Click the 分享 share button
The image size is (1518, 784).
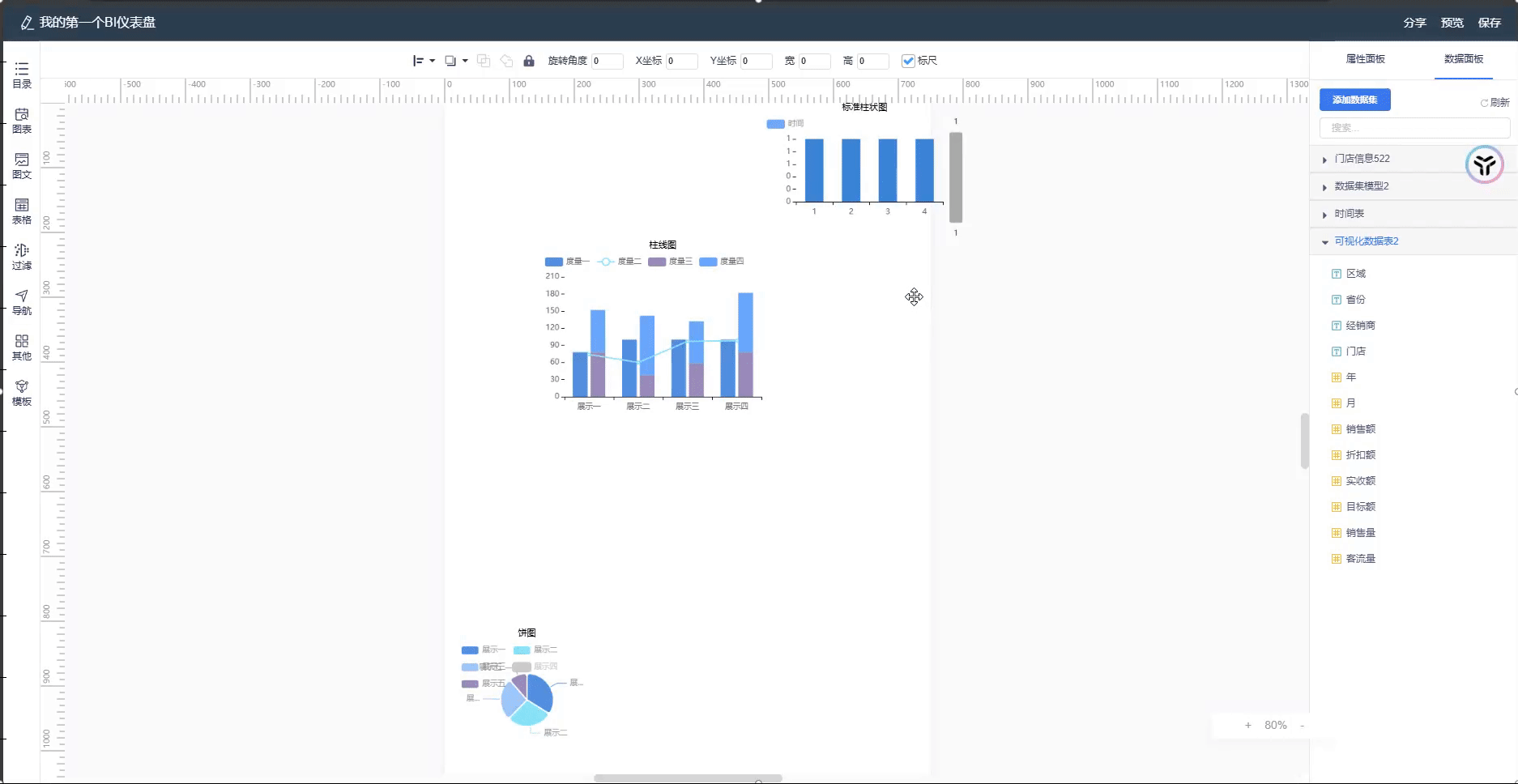pyautogui.click(x=1414, y=23)
